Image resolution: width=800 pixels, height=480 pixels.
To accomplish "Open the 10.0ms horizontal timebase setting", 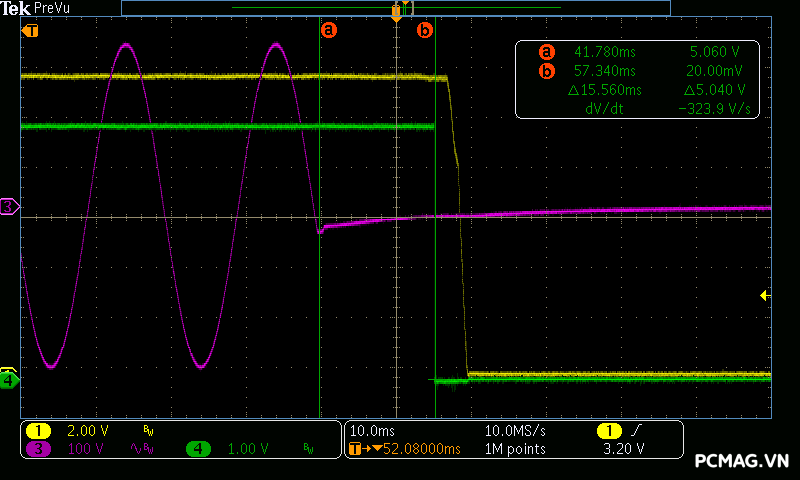I will [x=371, y=430].
